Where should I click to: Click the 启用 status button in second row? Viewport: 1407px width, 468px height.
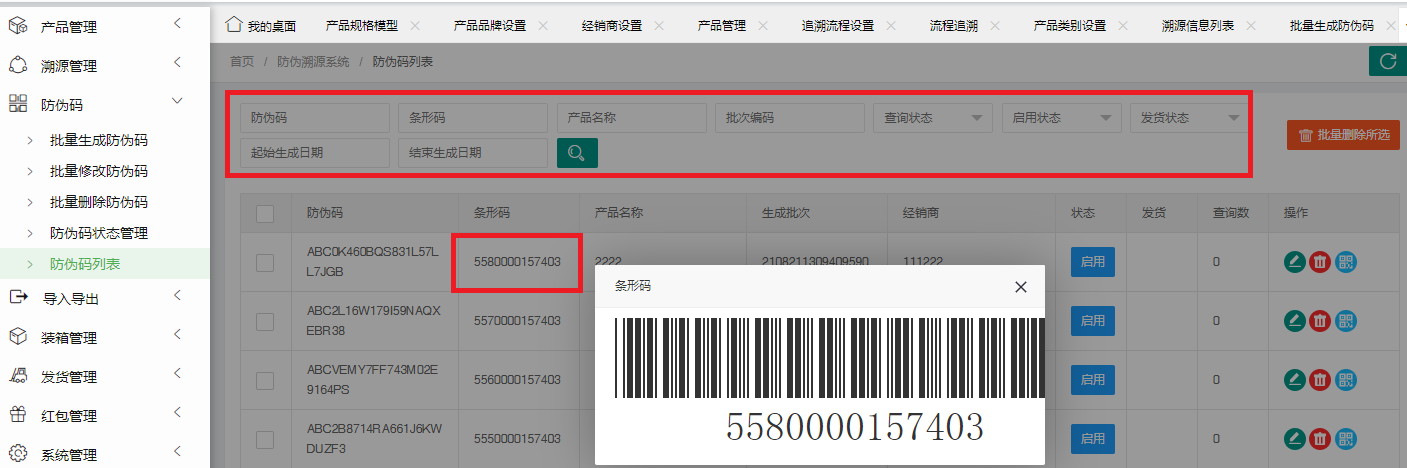pyautogui.click(x=1092, y=321)
